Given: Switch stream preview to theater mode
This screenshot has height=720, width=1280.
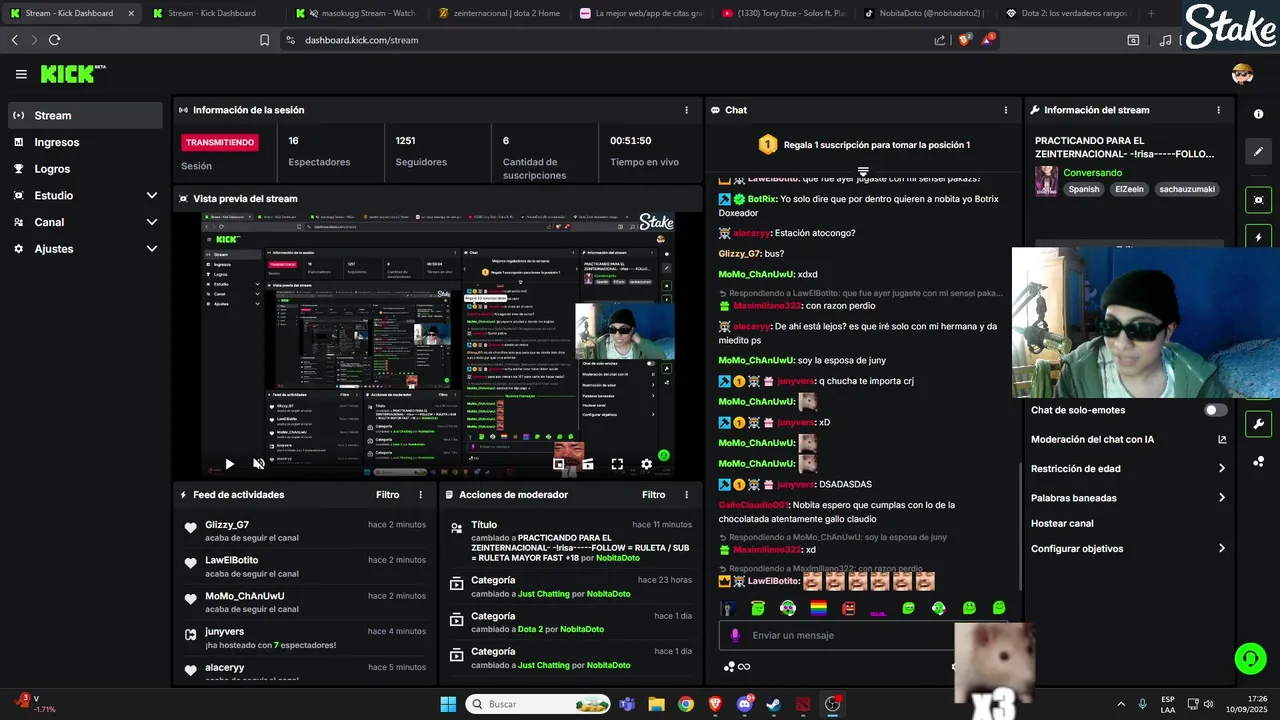Looking at the screenshot, I should click(588, 464).
